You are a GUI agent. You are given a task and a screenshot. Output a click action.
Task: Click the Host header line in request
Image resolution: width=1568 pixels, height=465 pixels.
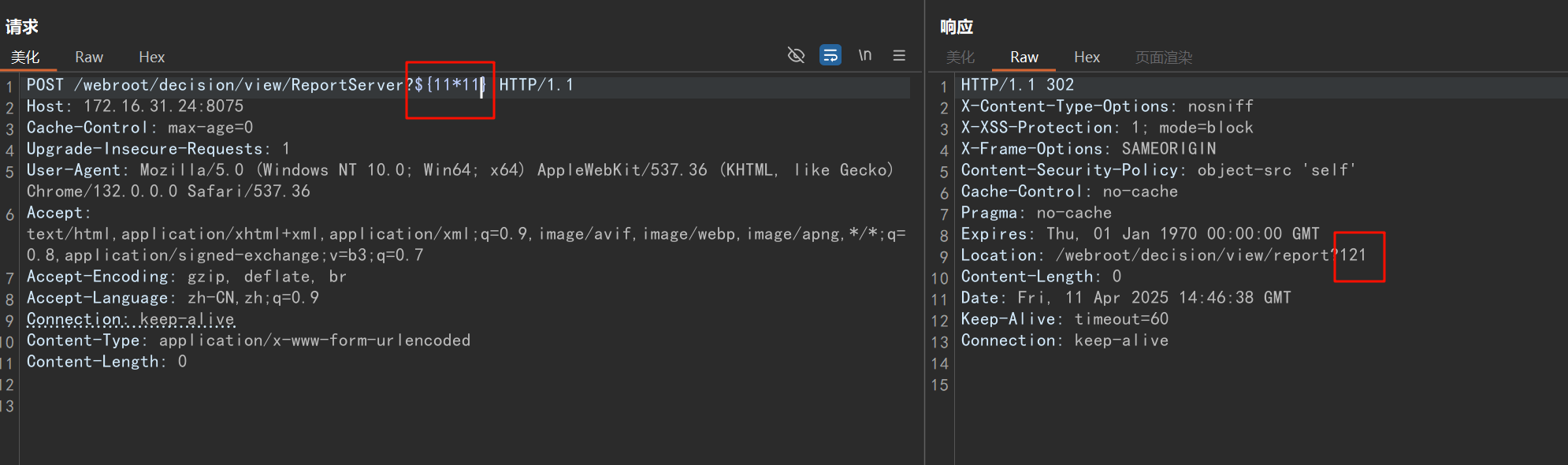pyautogui.click(x=135, y=106)
